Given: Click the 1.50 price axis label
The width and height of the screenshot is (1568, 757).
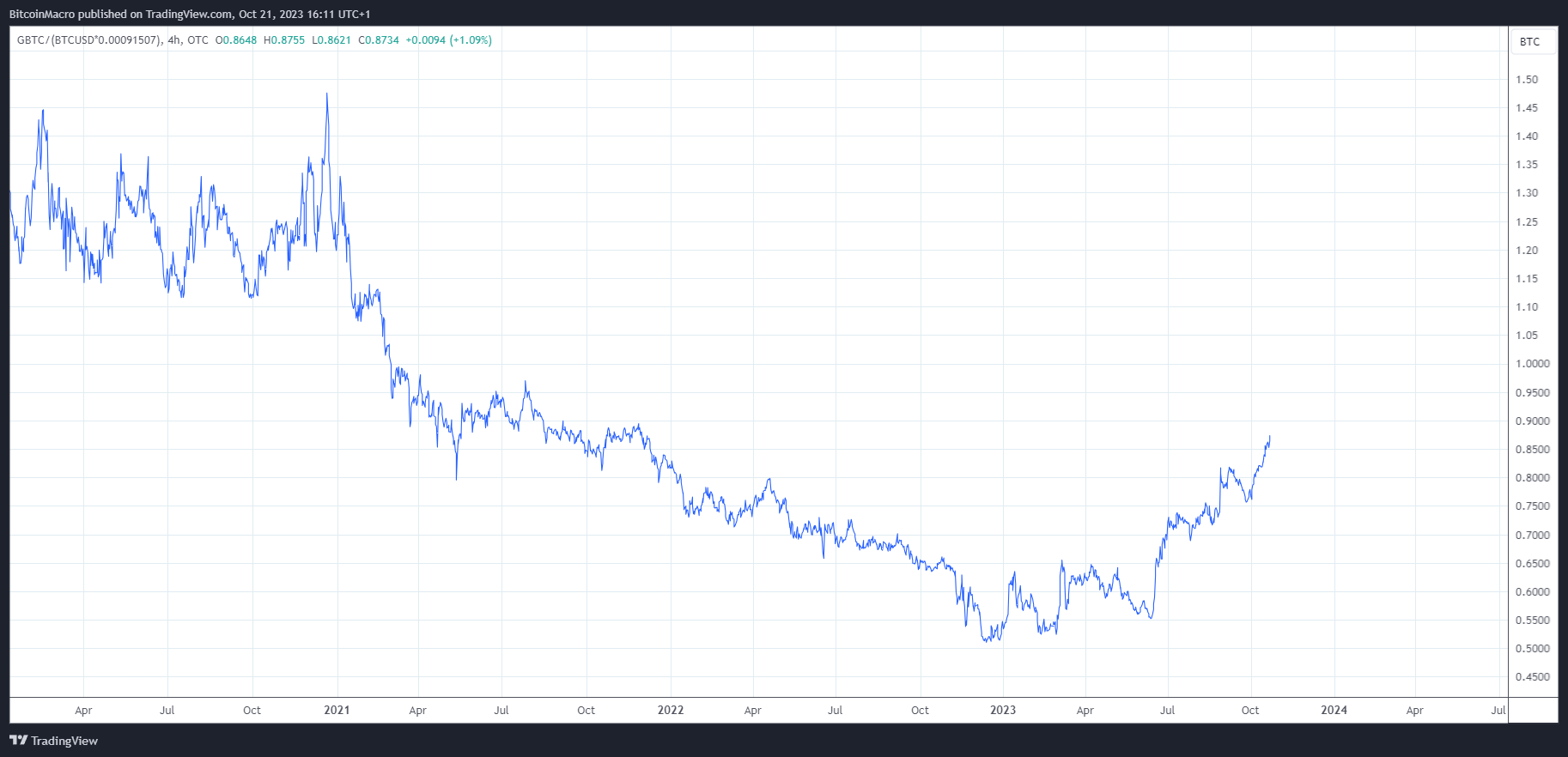Looking at the screenshot, I should [1527, 80].
